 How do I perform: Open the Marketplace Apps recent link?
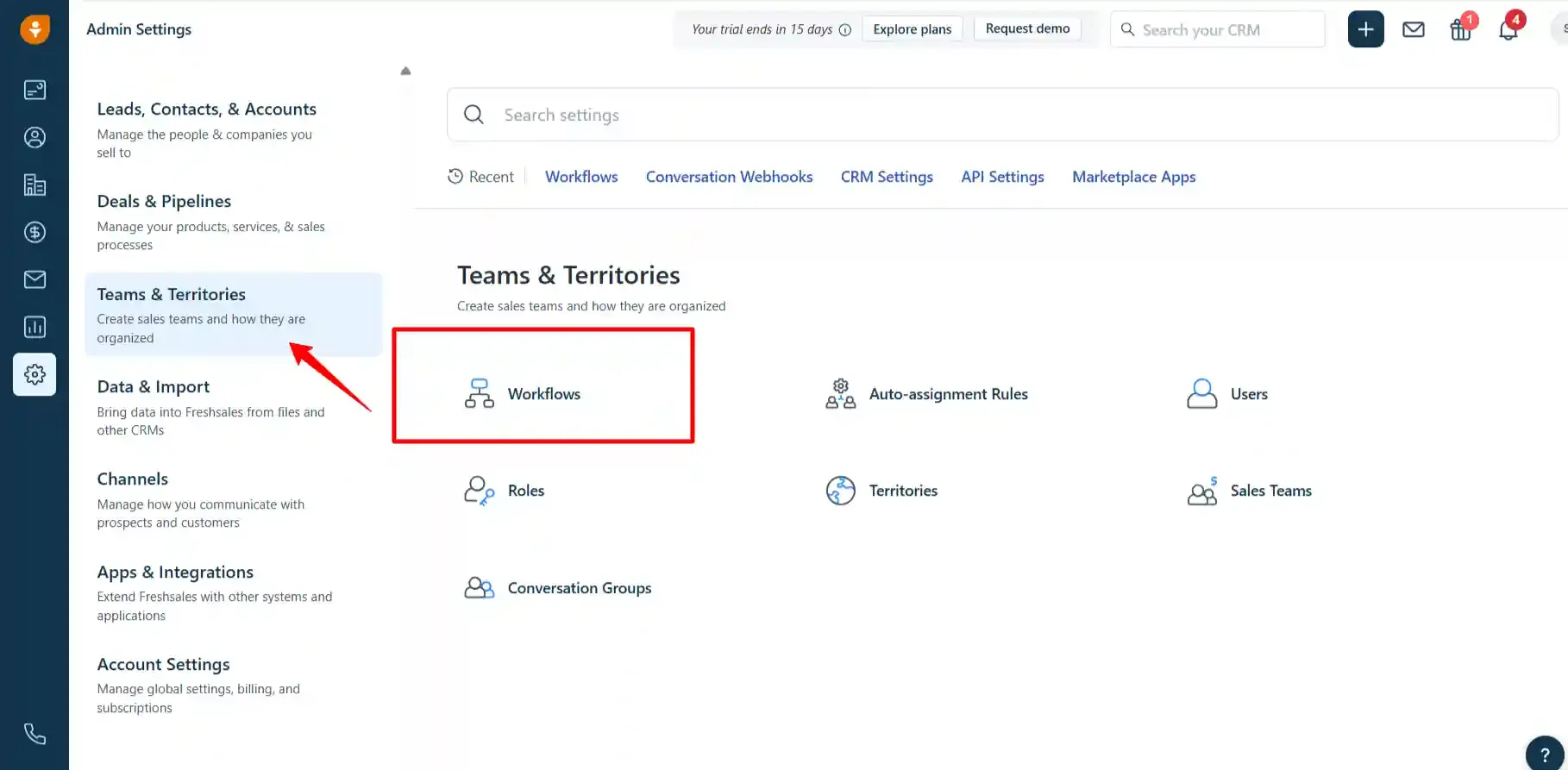point(1133,176)
